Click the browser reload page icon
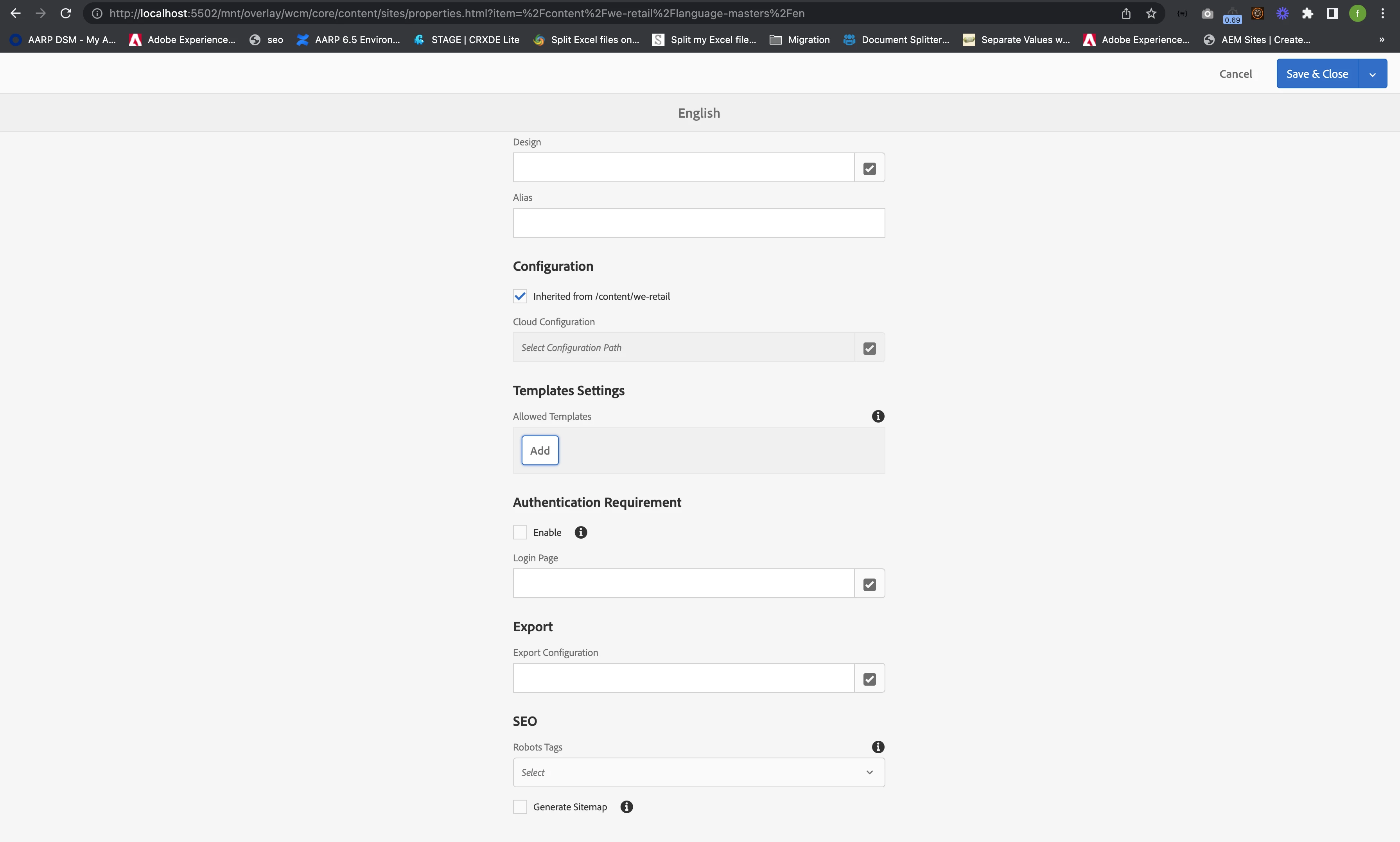 pyautogui.click(x=66, y=13)
